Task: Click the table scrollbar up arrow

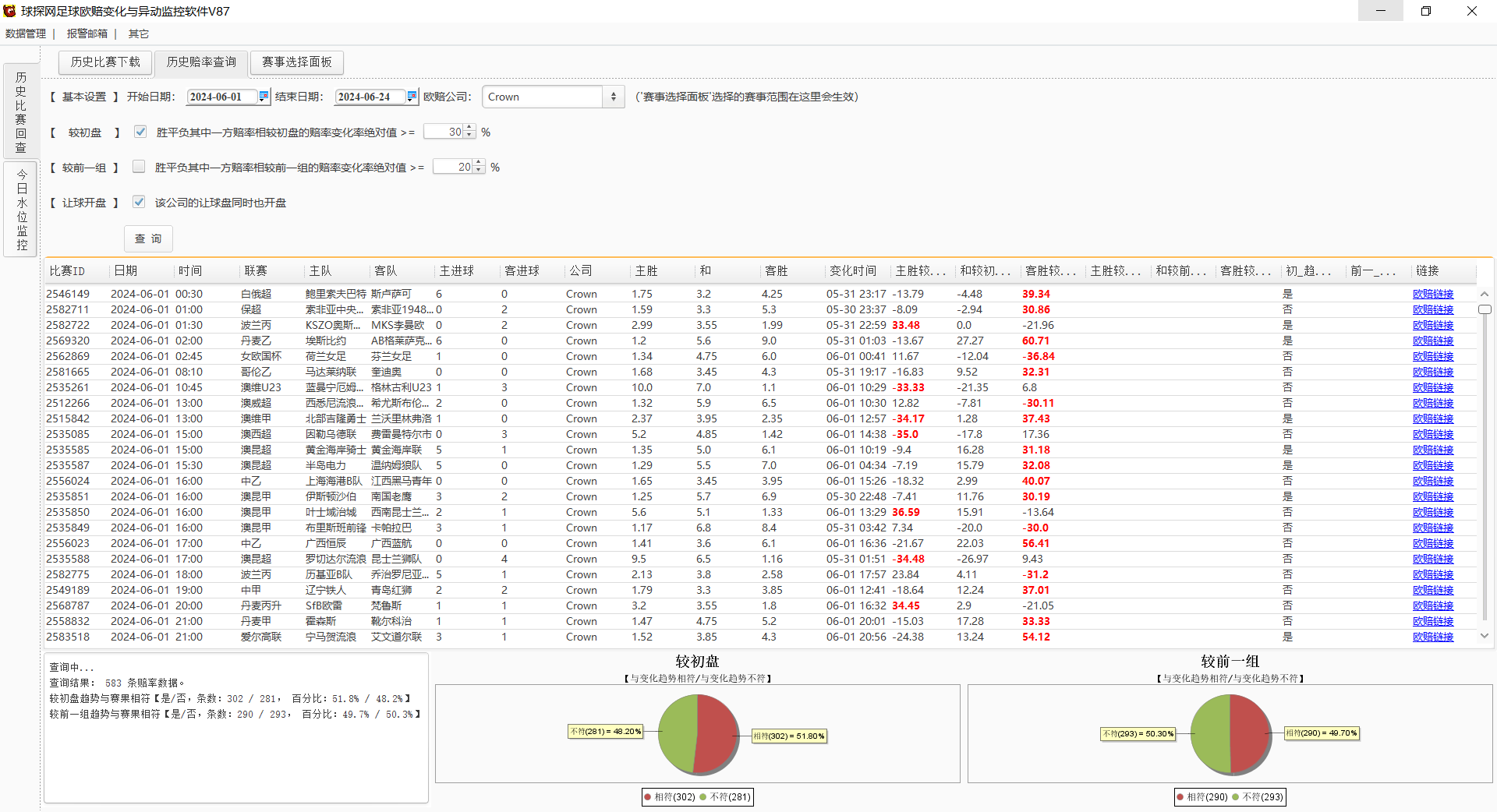Action: click(x=1485, y=294)
